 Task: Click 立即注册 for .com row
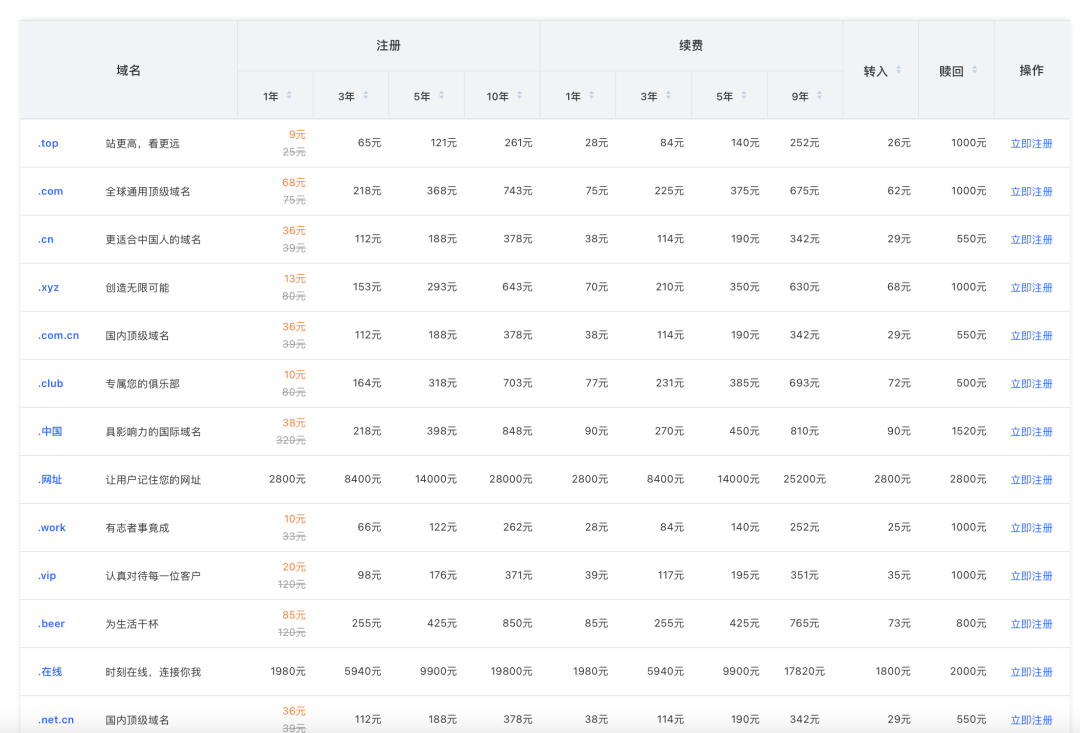pyautogui.click(x=1031, y=192)
